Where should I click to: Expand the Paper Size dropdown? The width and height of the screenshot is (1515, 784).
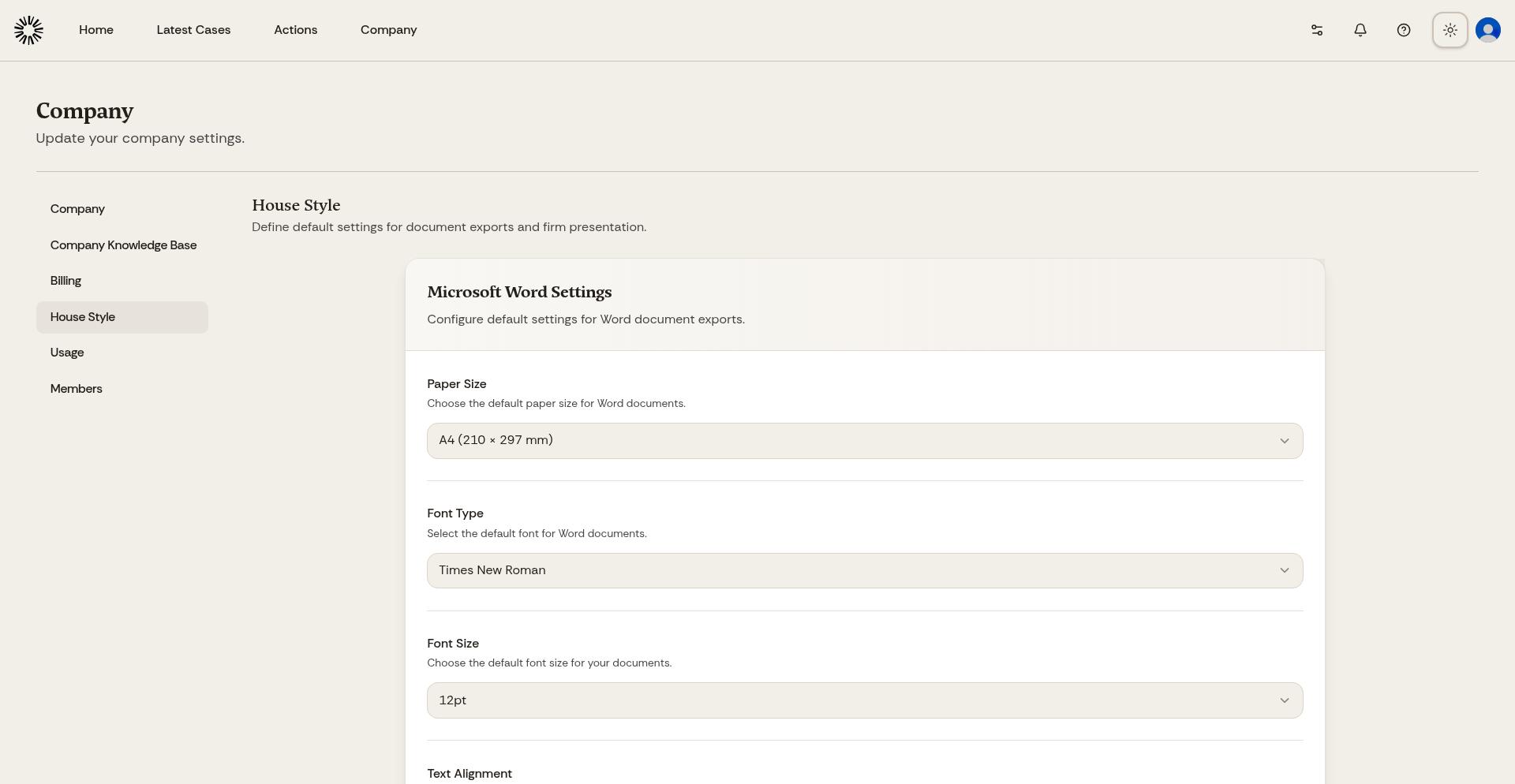pyautogui.click(x=865, y=440)
